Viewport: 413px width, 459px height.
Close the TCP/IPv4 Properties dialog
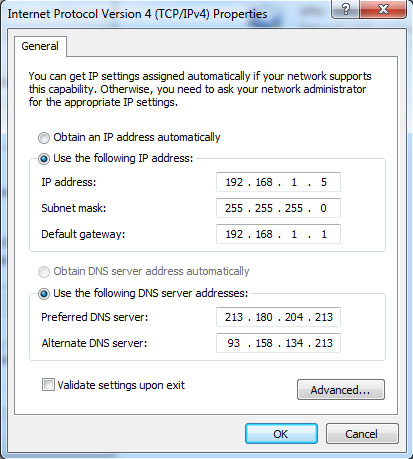coord(383,9)
